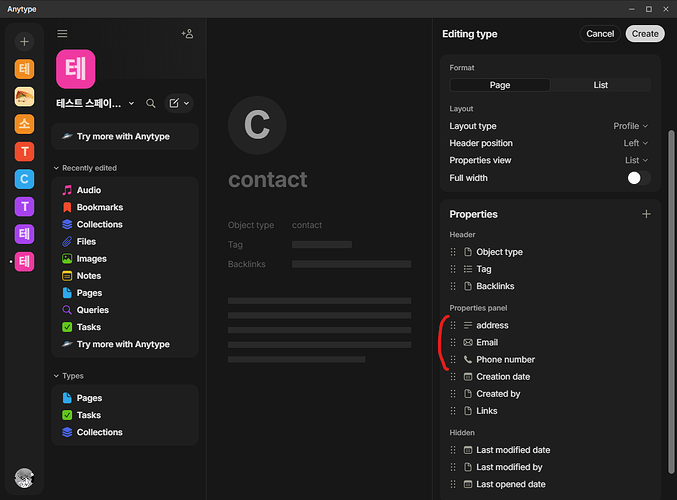Click the plus icon to create a new space
Image resolution: width=677 pixels, height=500 pixels.
[24, 41]
